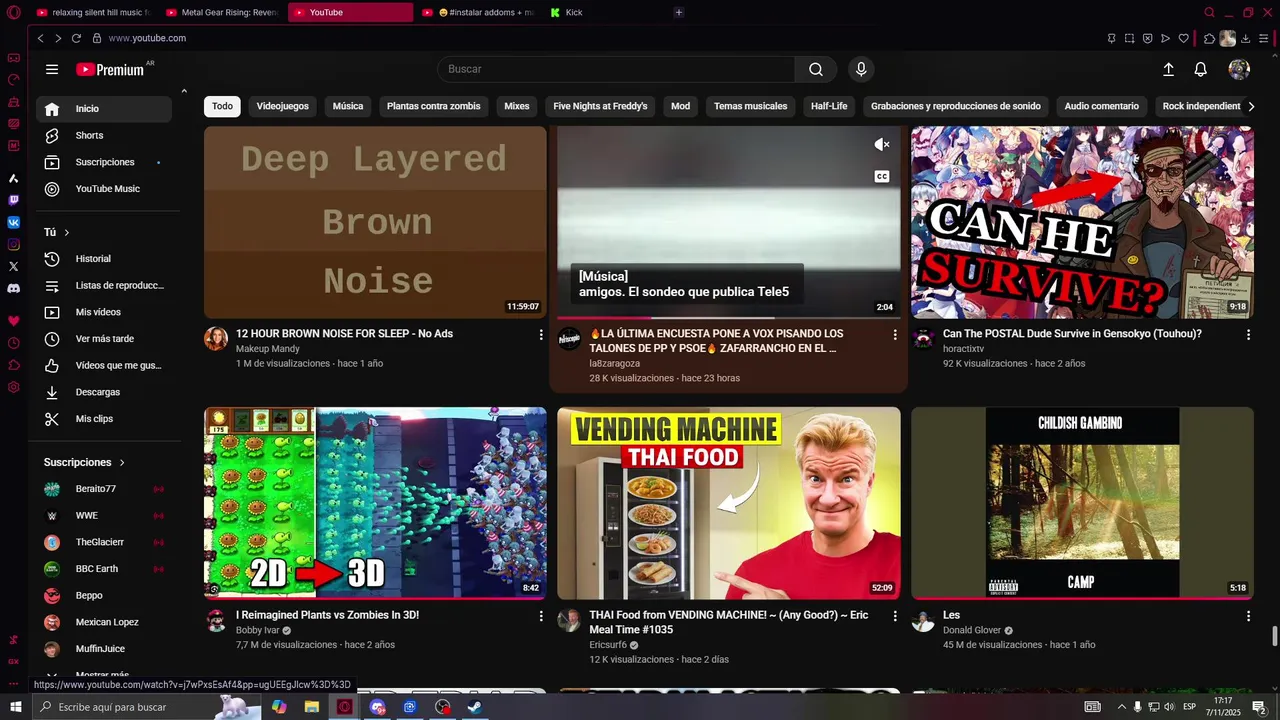
Task: Seek along preview video progress bar
Action: (x=729, y=318)
